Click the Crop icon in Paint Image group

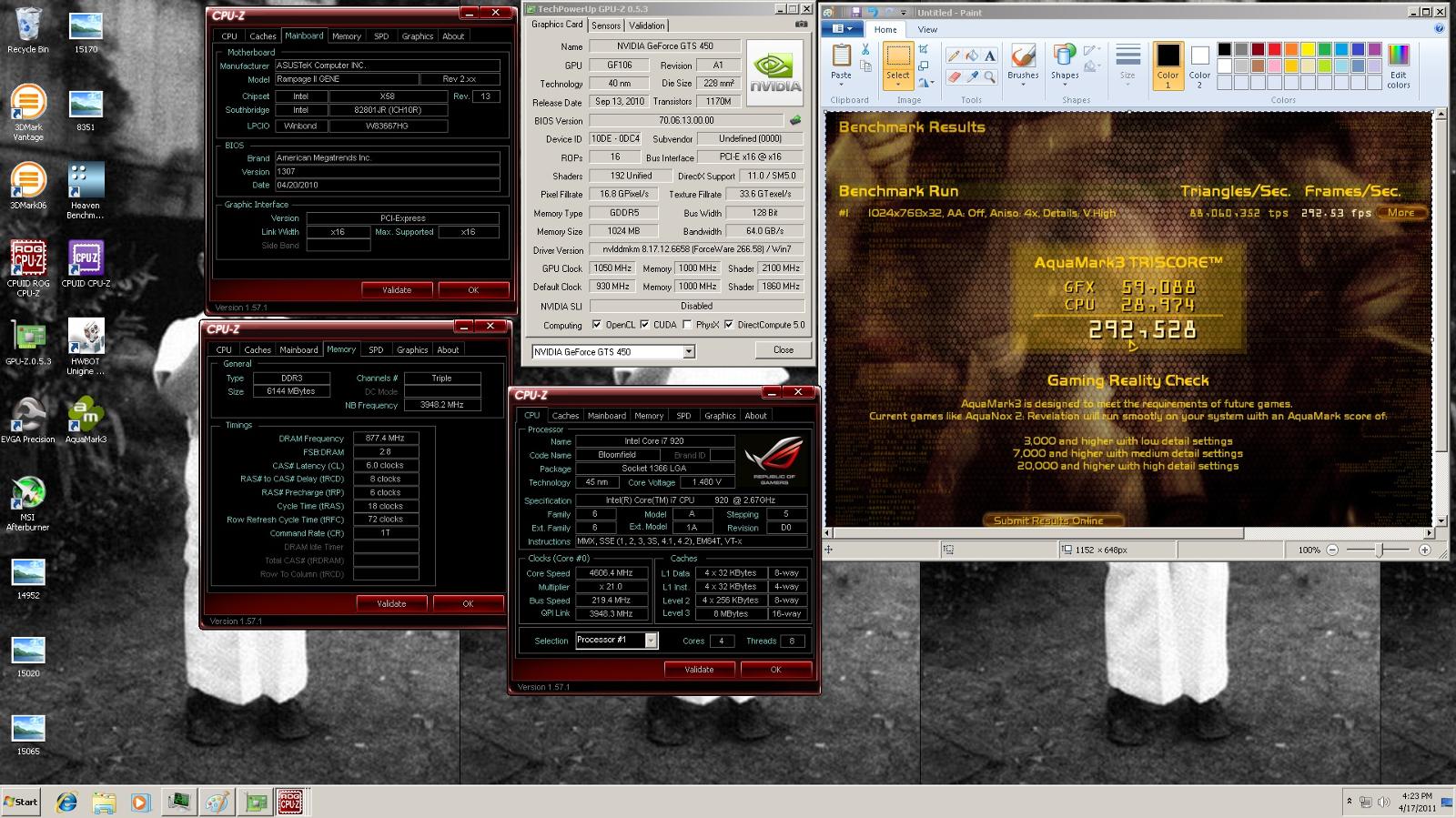click(924, 49)
